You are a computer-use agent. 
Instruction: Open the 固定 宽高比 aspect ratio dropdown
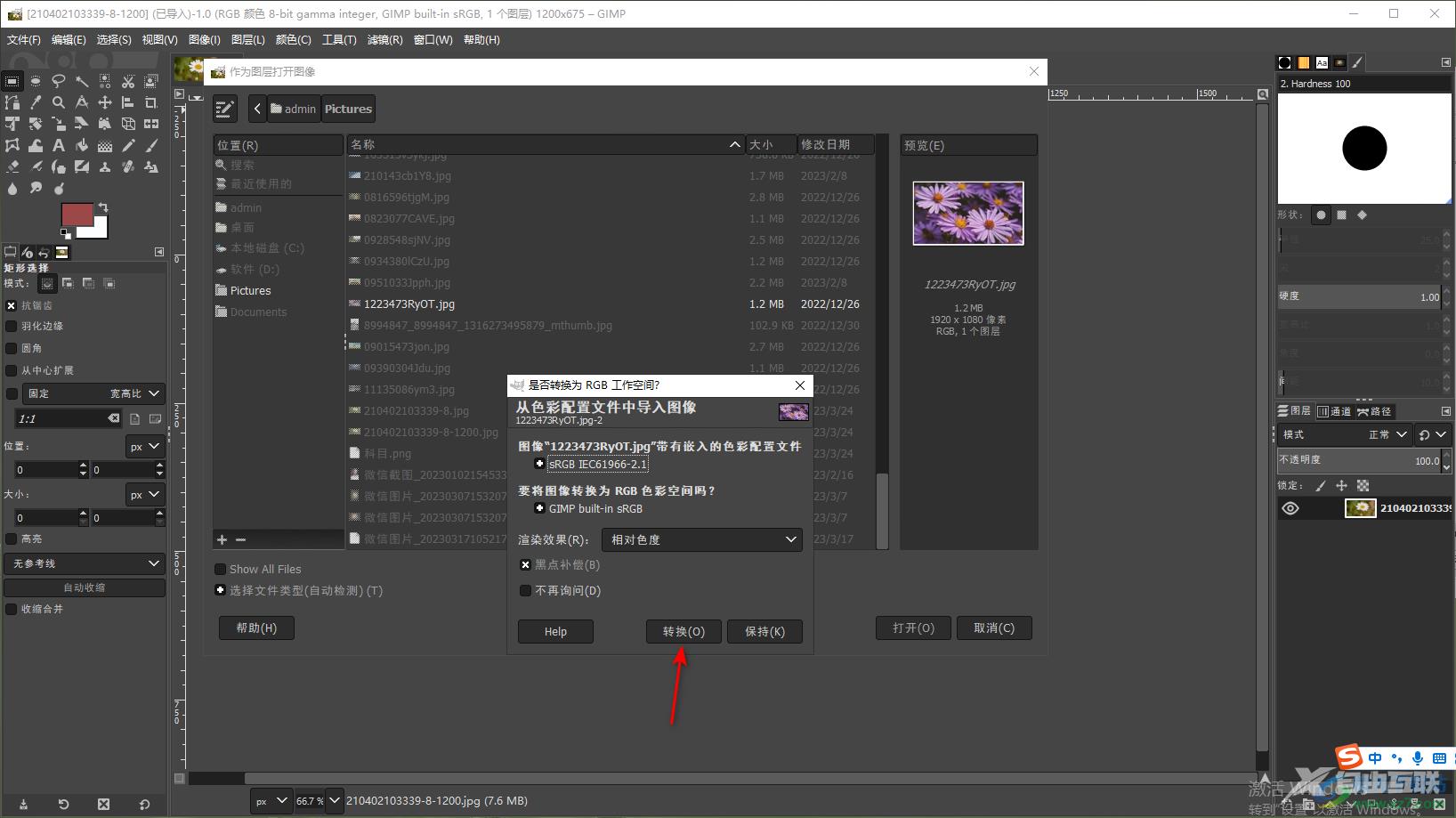coord(93,393)
